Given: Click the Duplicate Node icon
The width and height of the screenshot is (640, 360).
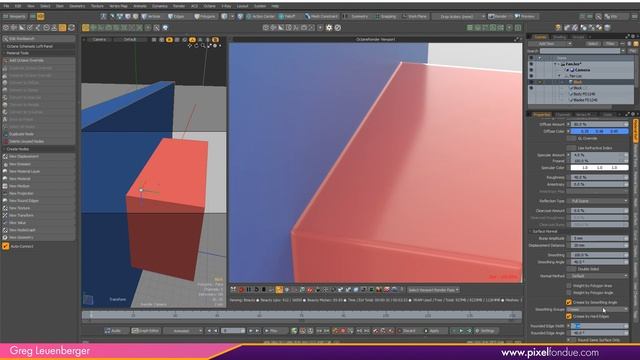Looking at the screenshot, I should pos(5,134).
